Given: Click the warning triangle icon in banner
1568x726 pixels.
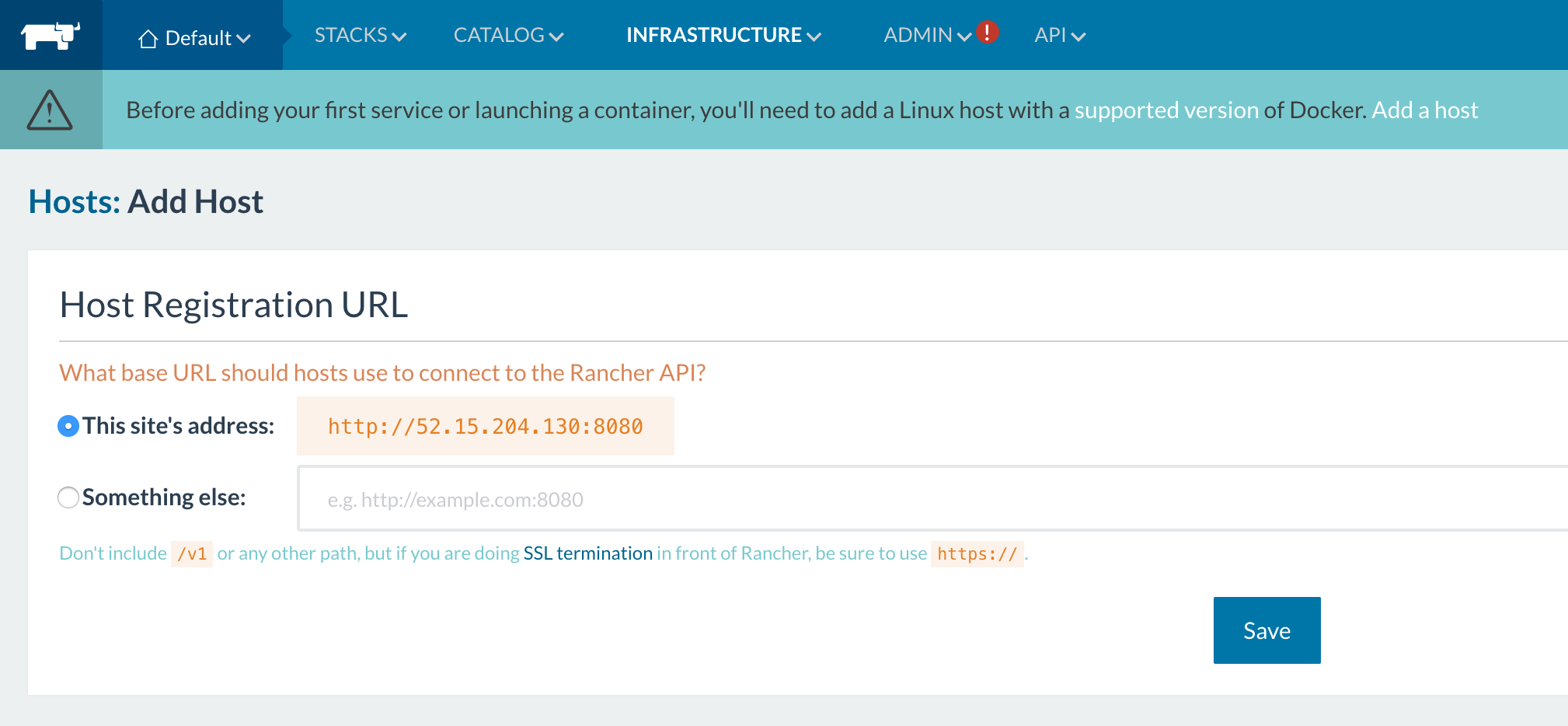Looking at the screenshot, I should [x=50, y=110].
